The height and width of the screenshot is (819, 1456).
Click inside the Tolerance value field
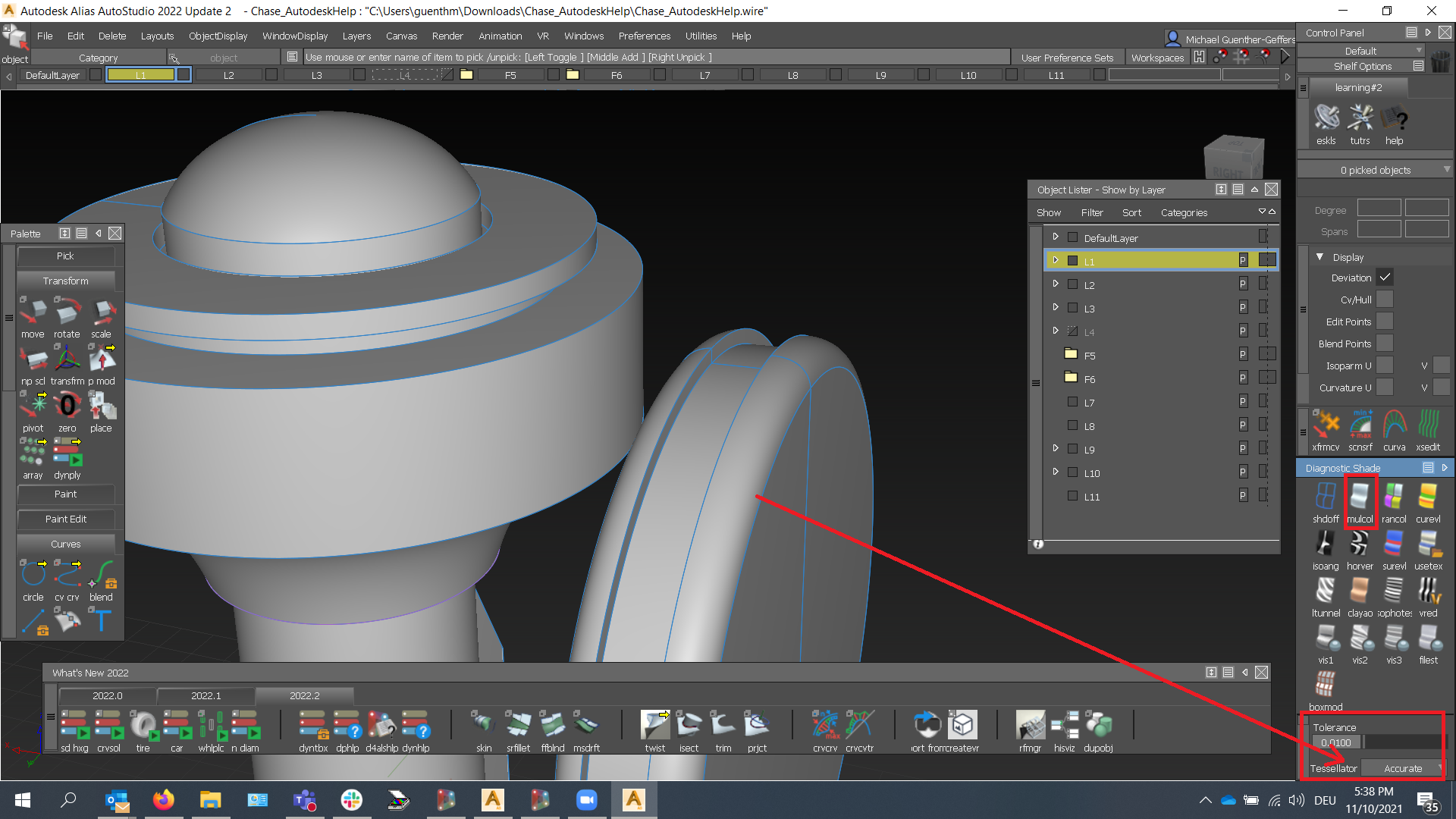click(x=1335, y=742)
